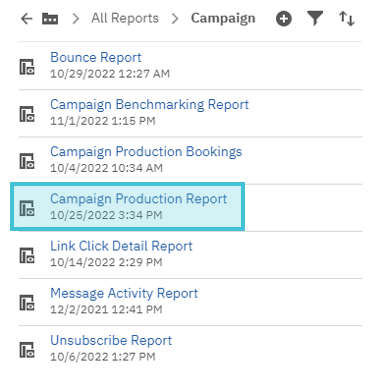Select date text 12/2/2021 12:41 PM
Screen dimensions: 380x371
(106, 310)
